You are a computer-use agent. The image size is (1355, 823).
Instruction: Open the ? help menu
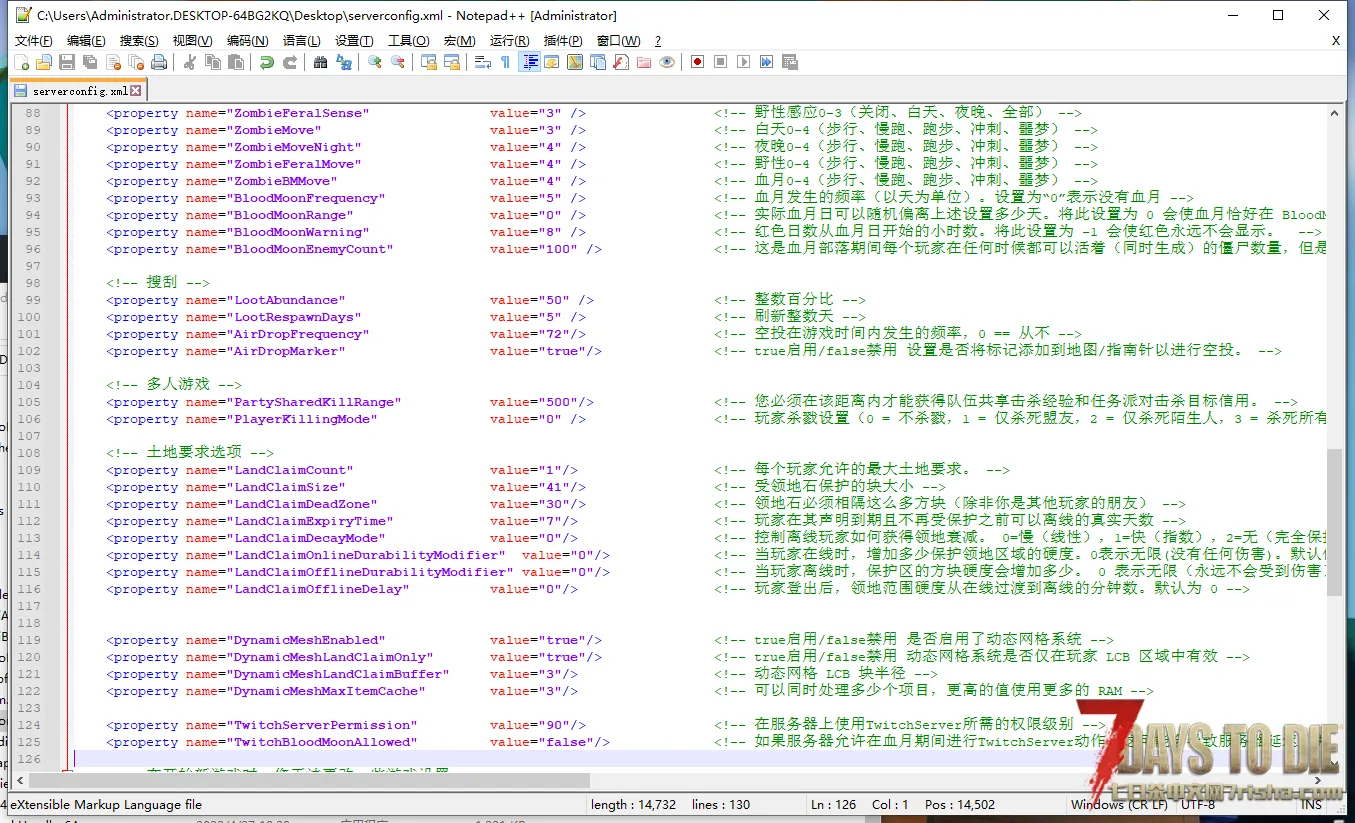(658, 41)
